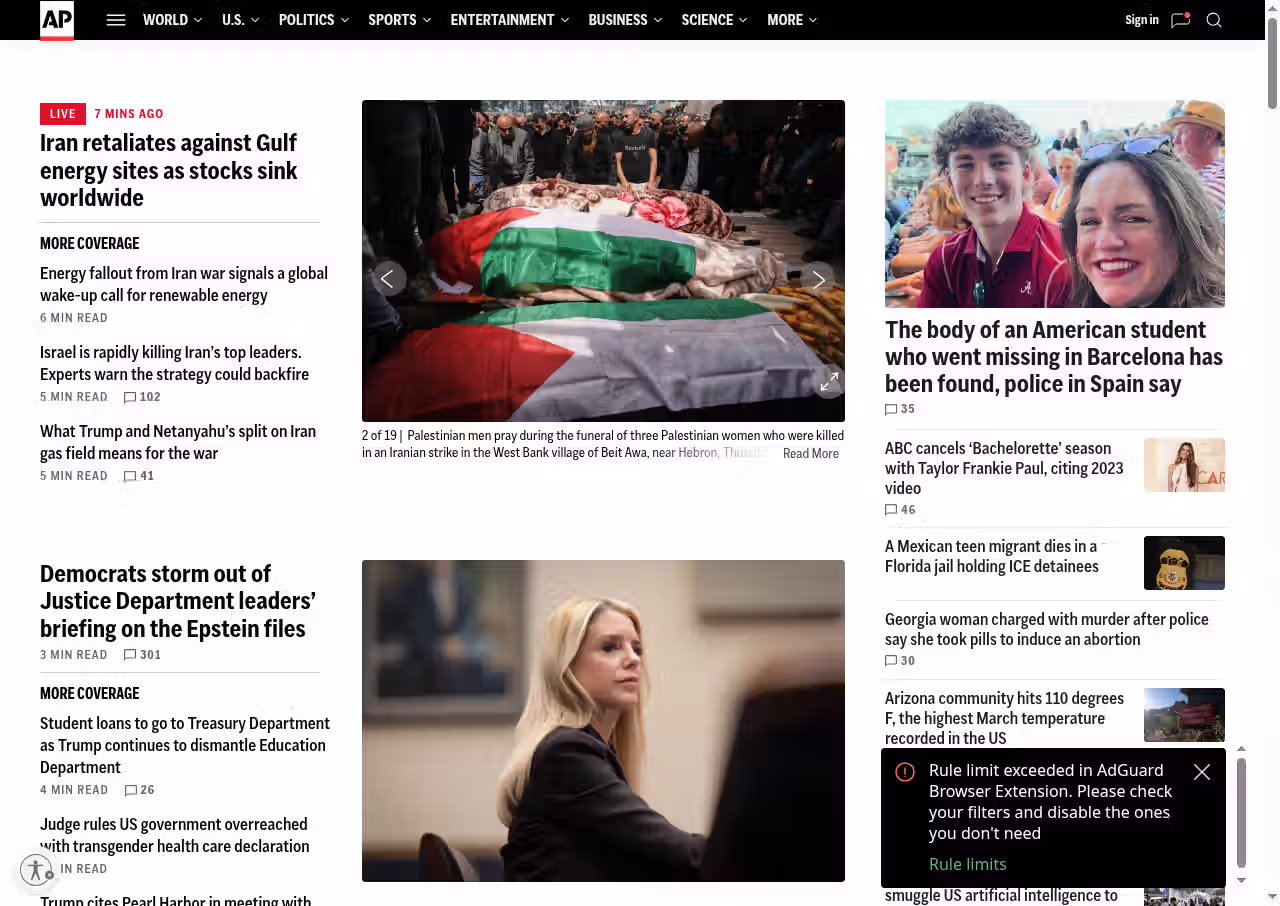Expand the More navigation dropdown
This screenshot has height=906, width=1280.
coord(791,20)
